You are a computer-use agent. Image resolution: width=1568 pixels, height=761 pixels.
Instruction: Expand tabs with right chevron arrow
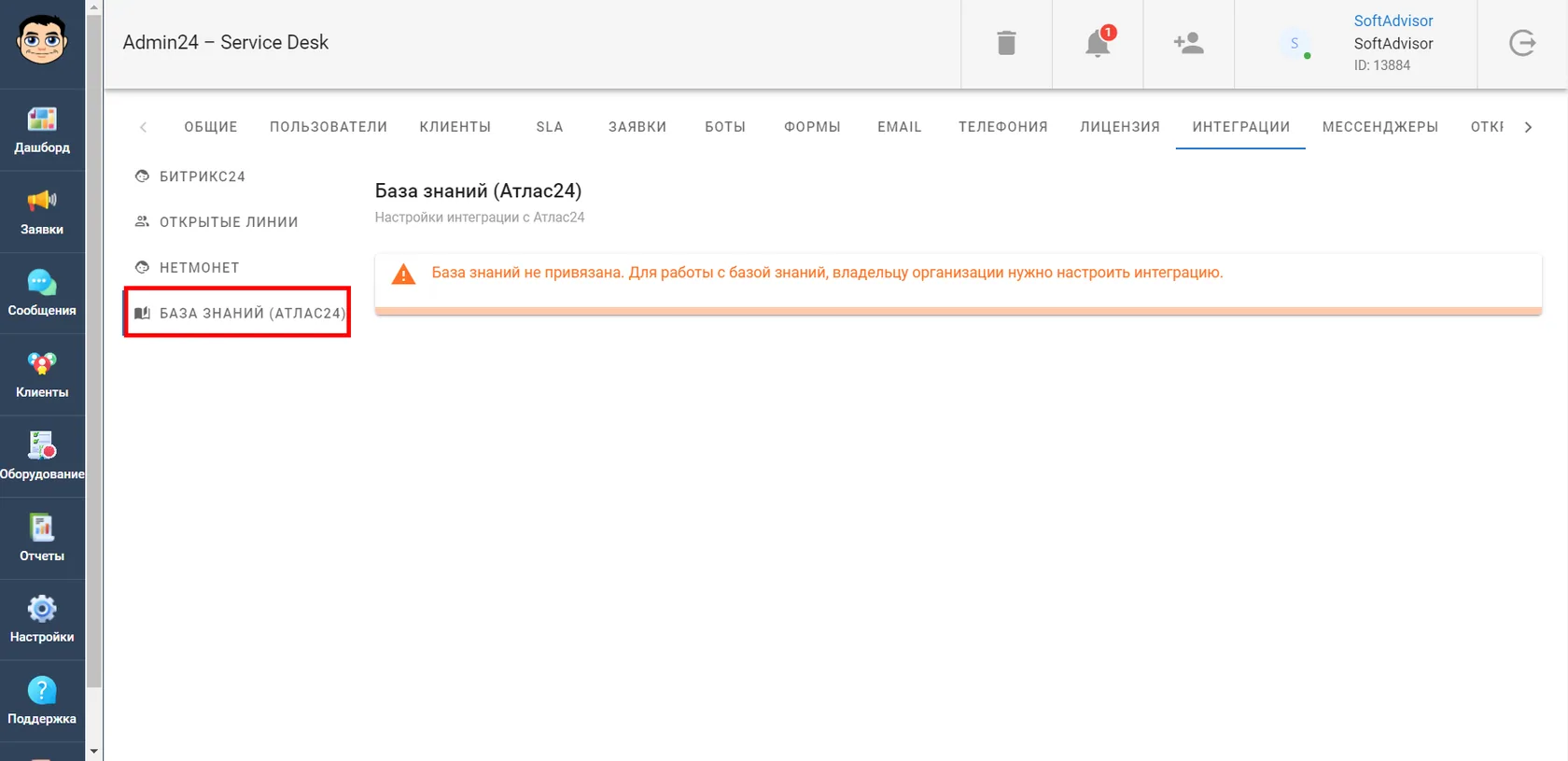(1528, 127)
